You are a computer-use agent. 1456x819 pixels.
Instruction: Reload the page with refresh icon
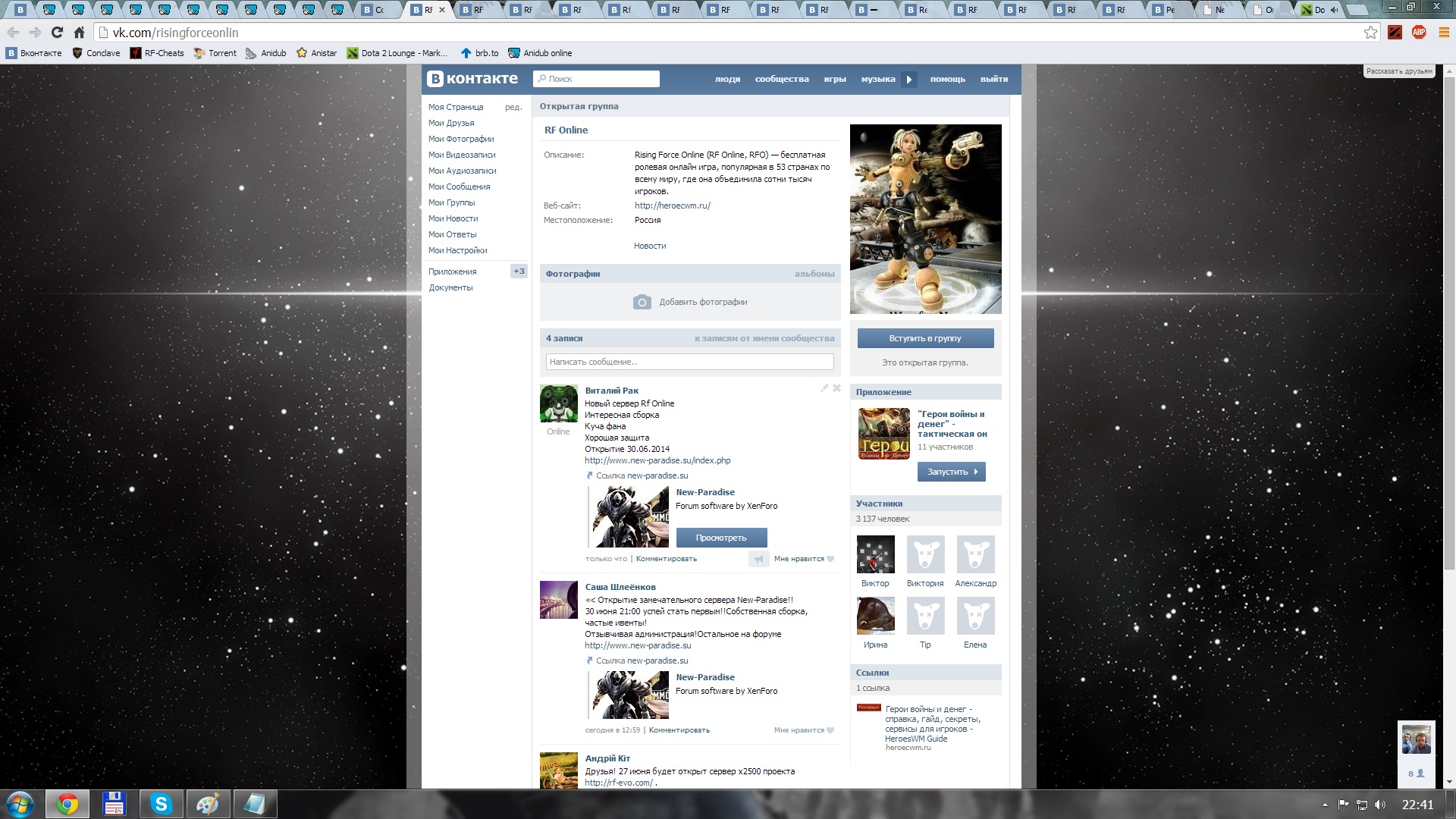point(57,33)
